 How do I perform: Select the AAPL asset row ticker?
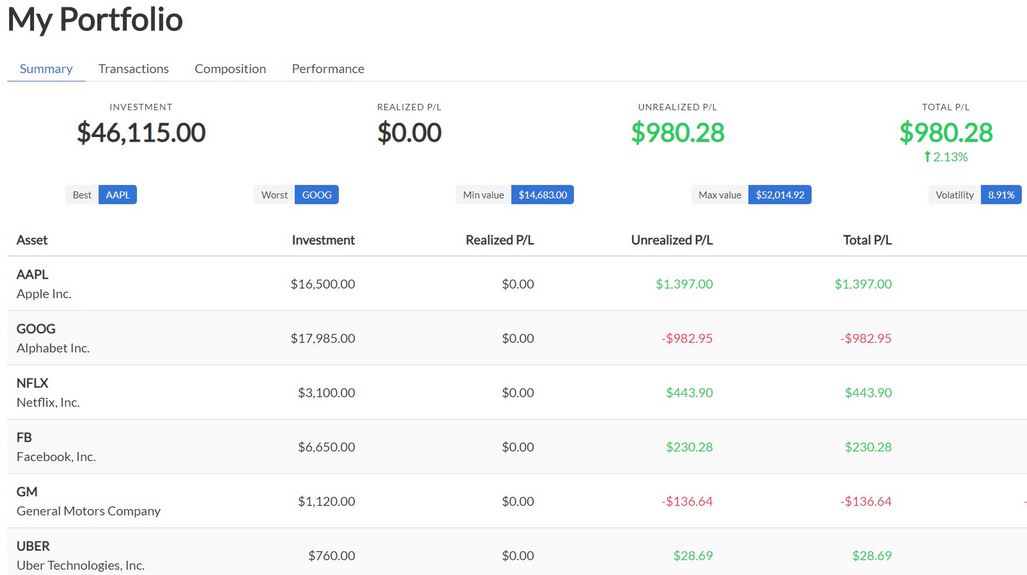[32, 274]
